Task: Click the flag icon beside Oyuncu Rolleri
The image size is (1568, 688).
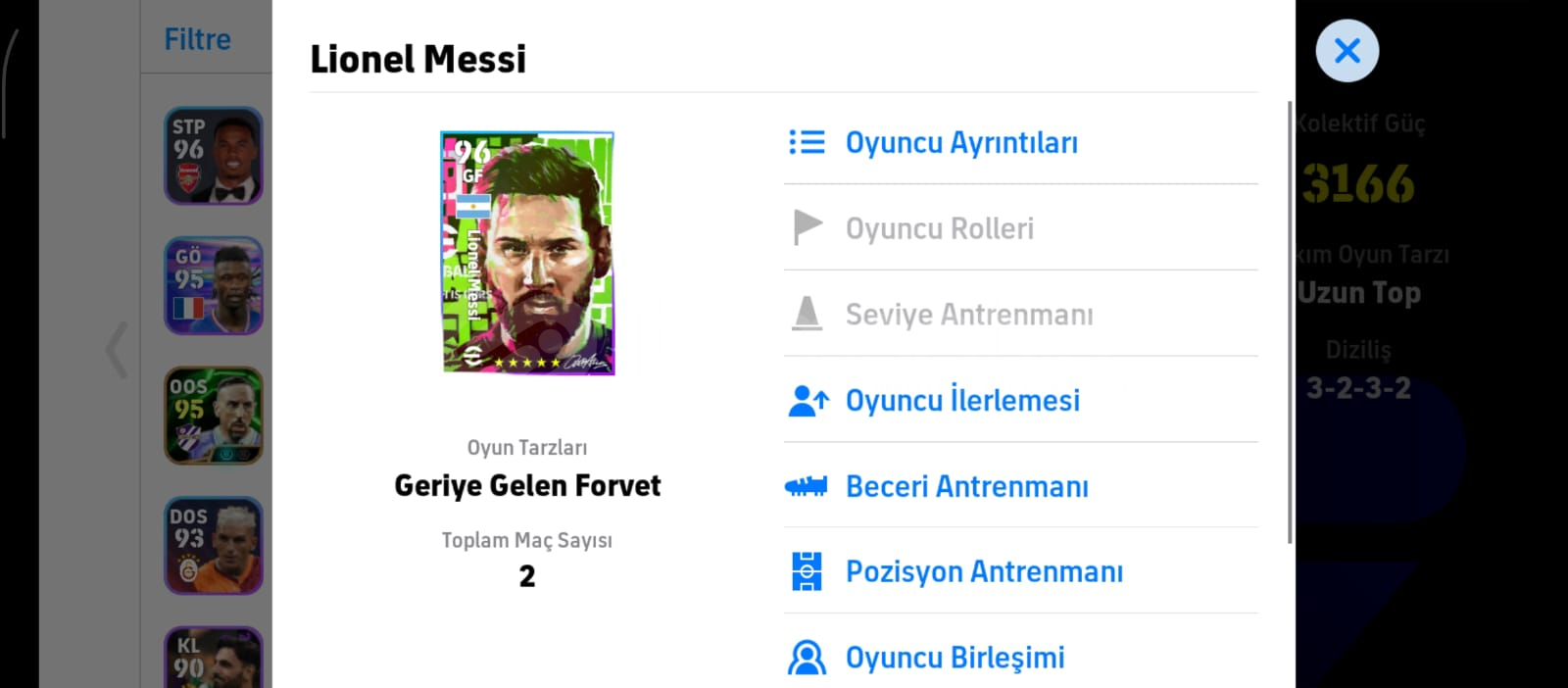Action: coord(807,228)
